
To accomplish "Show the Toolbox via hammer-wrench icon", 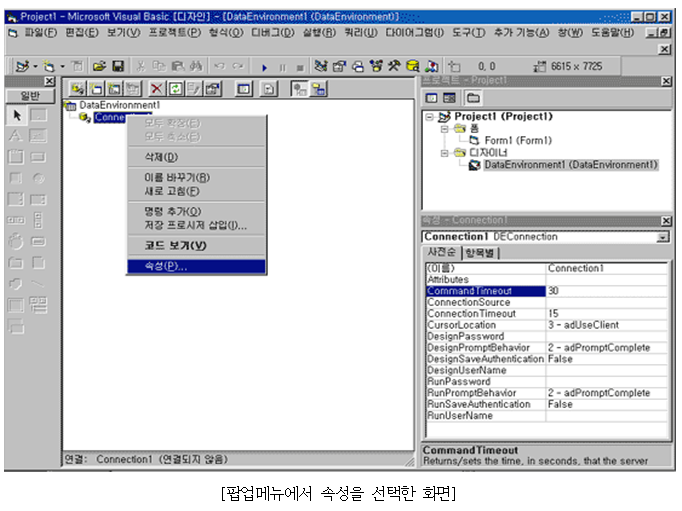I will pos(394,66).
